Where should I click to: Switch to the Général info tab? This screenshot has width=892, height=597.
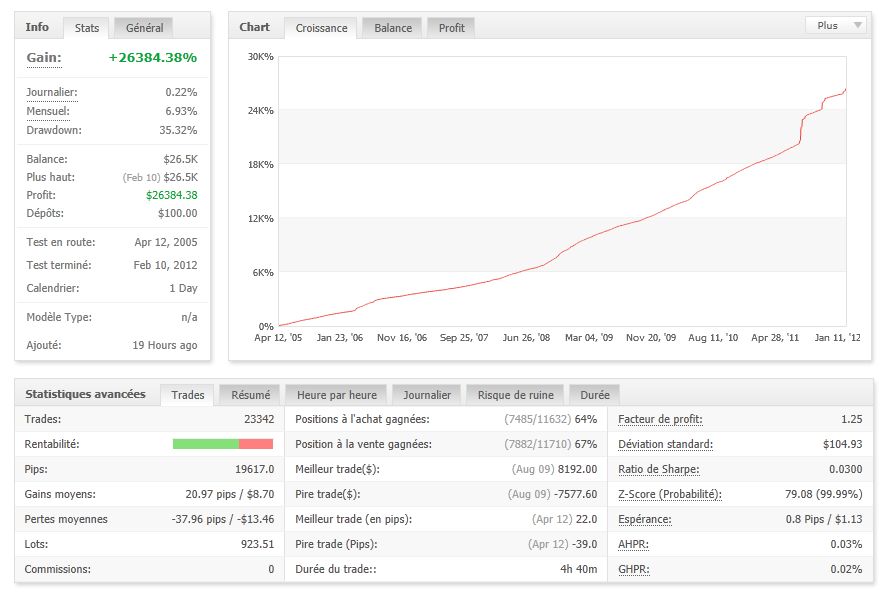[143, 28]
